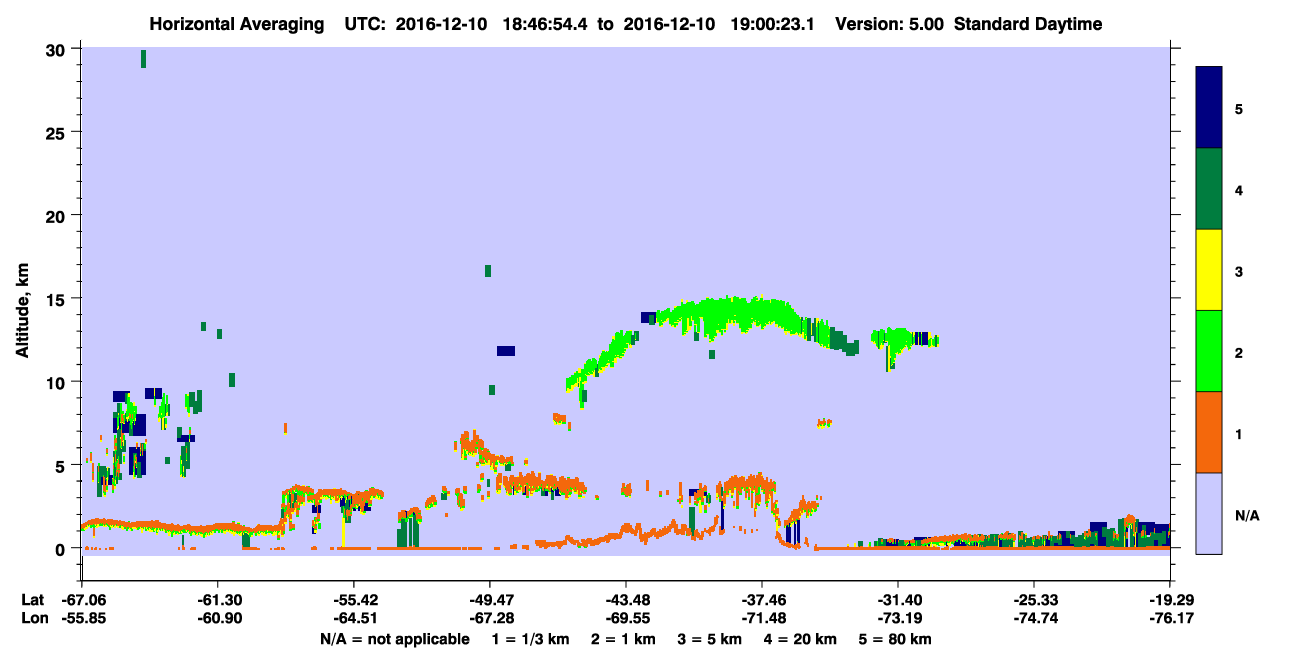Click the 'Lat' row label
Screen dimensions: 1300x667
click(33, 600)
